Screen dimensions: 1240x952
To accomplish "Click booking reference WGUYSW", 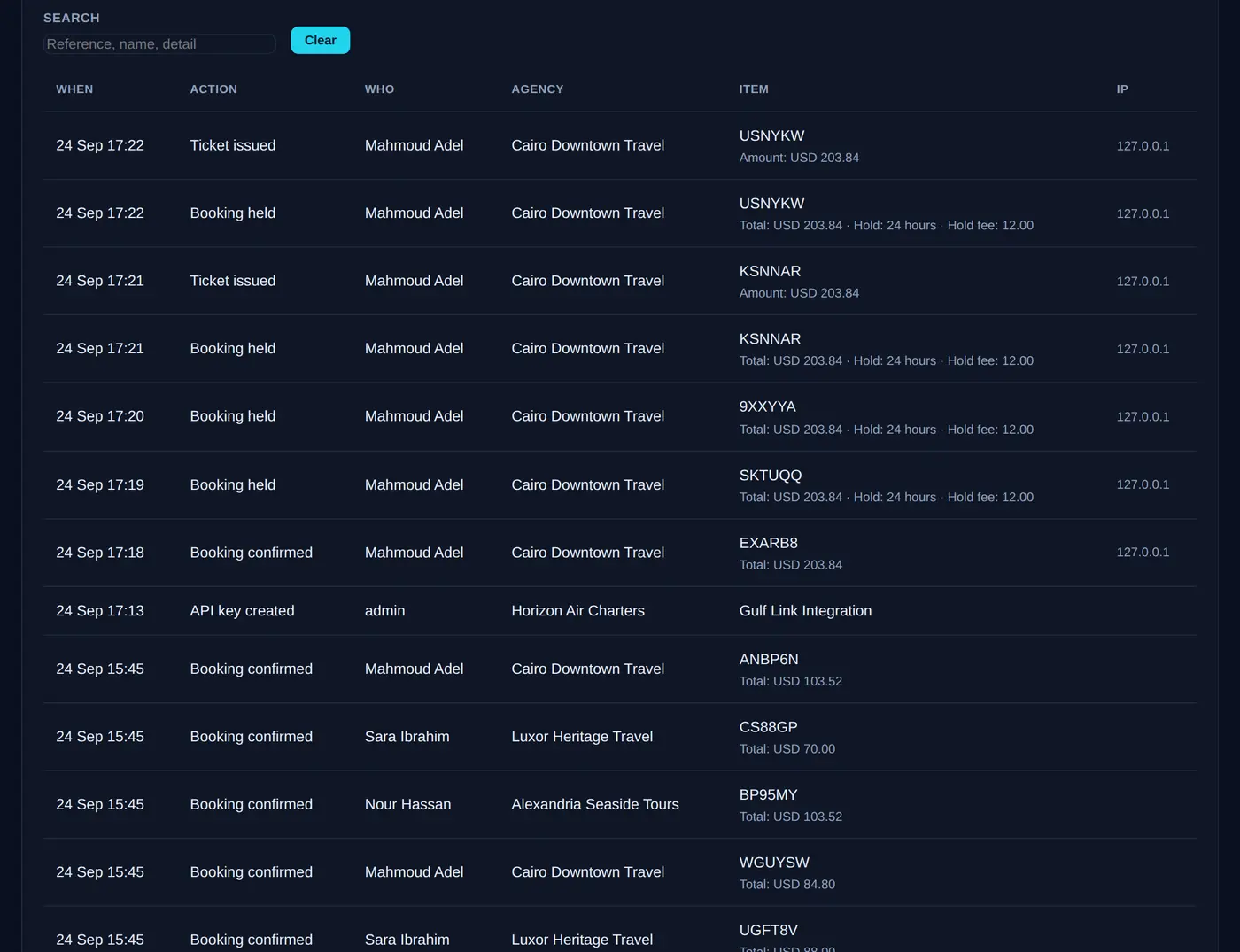I will pyautogui.click(x=774, y=863).
